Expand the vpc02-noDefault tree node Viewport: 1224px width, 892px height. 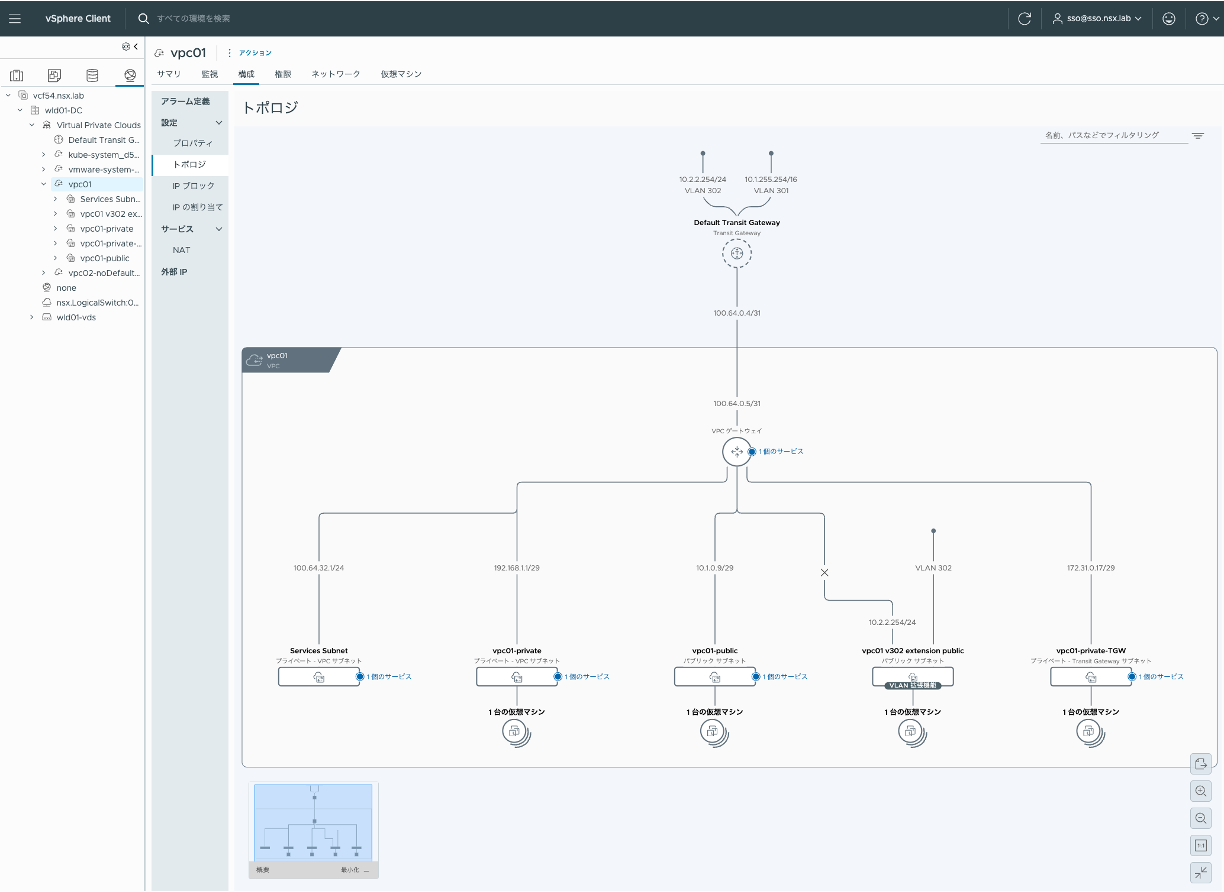pos(44,273)
